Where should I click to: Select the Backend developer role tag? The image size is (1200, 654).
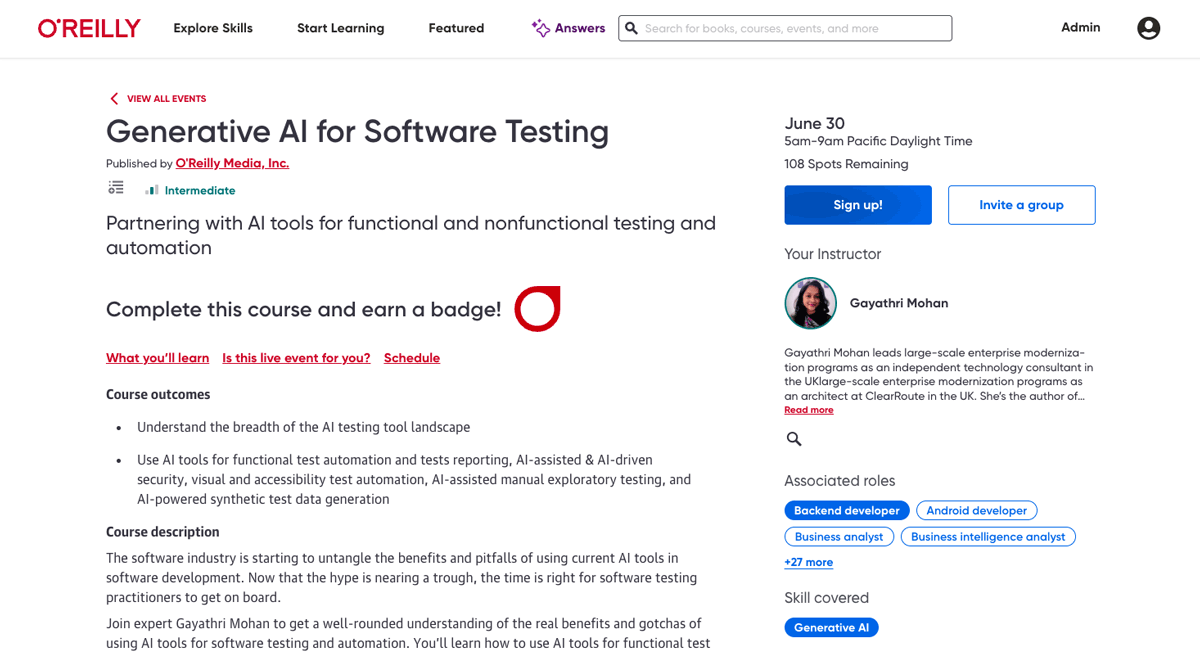click(x=847, y=511)
